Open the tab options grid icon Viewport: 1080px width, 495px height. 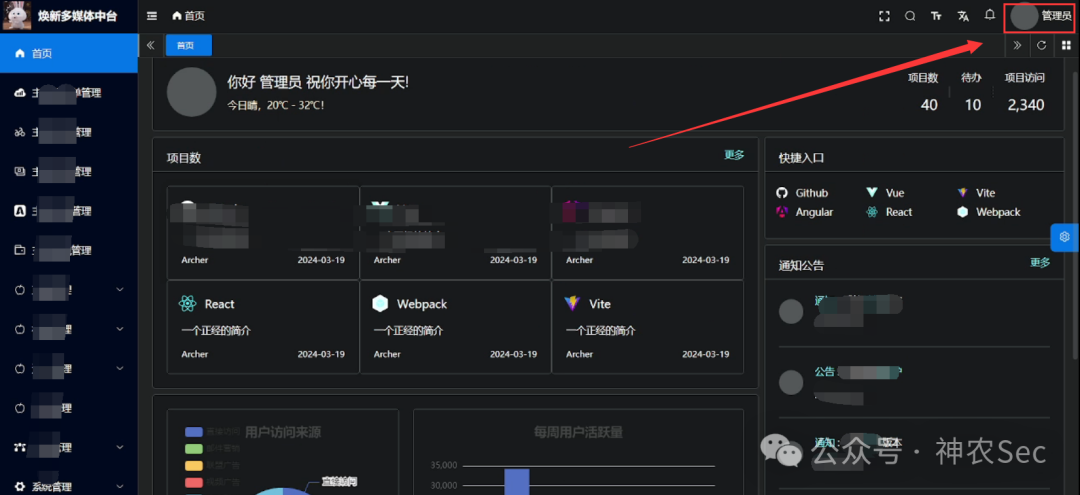tap(1066, 45)
